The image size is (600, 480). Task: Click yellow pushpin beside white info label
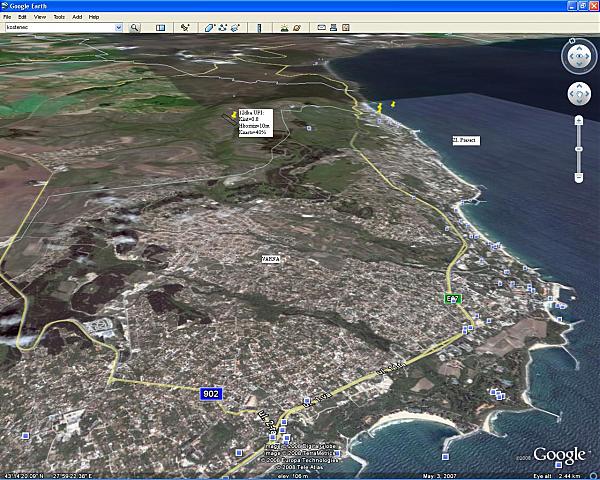point(234,114)
